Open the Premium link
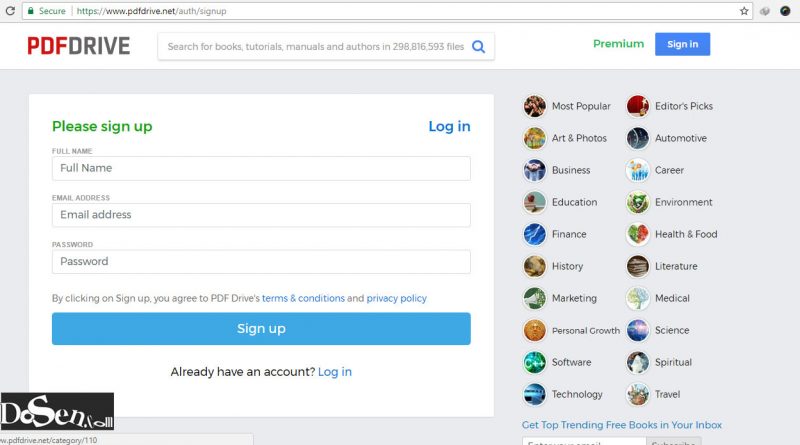The width and height of the screenshot is (800, 445). tap(618, 44)
